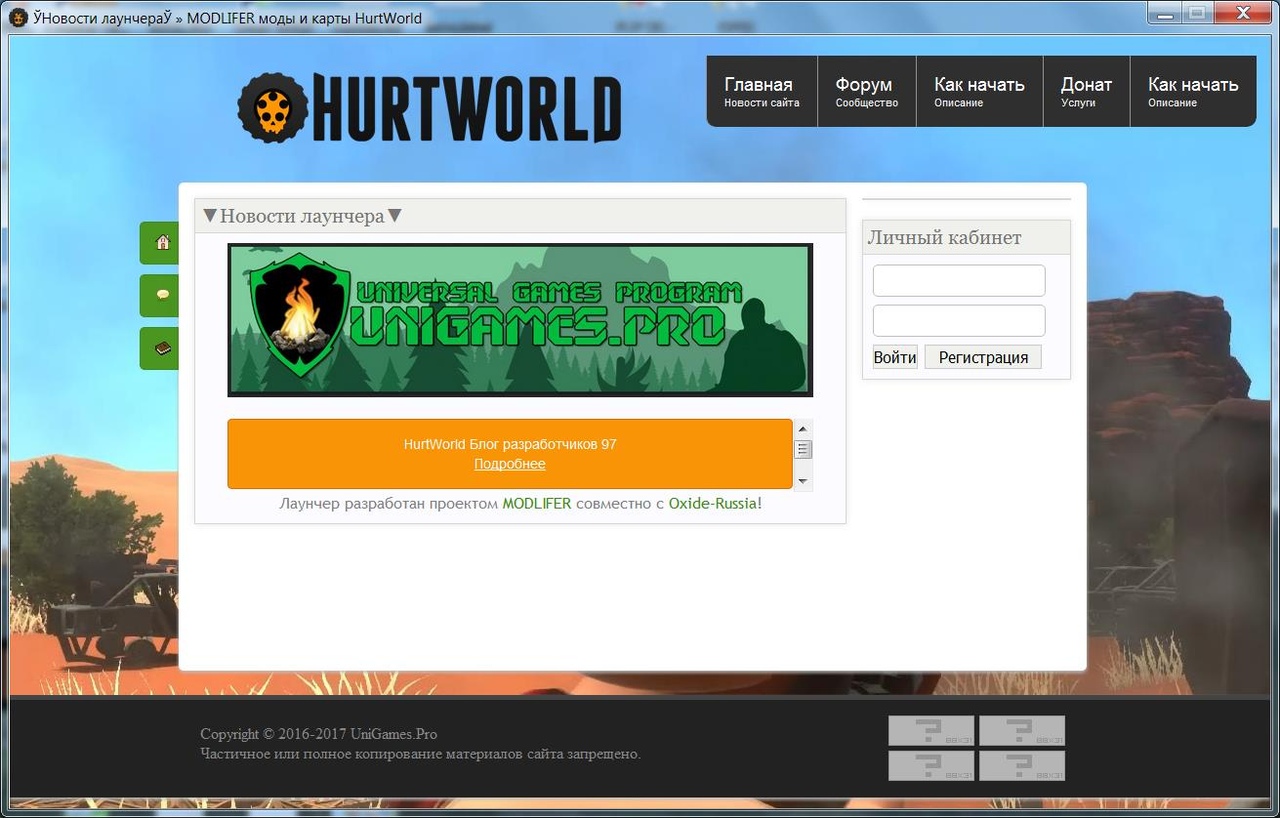This screenshot has width=1280, height=818.
Task: Click the UniGames.Pro banner image
Action: point(520,320)
